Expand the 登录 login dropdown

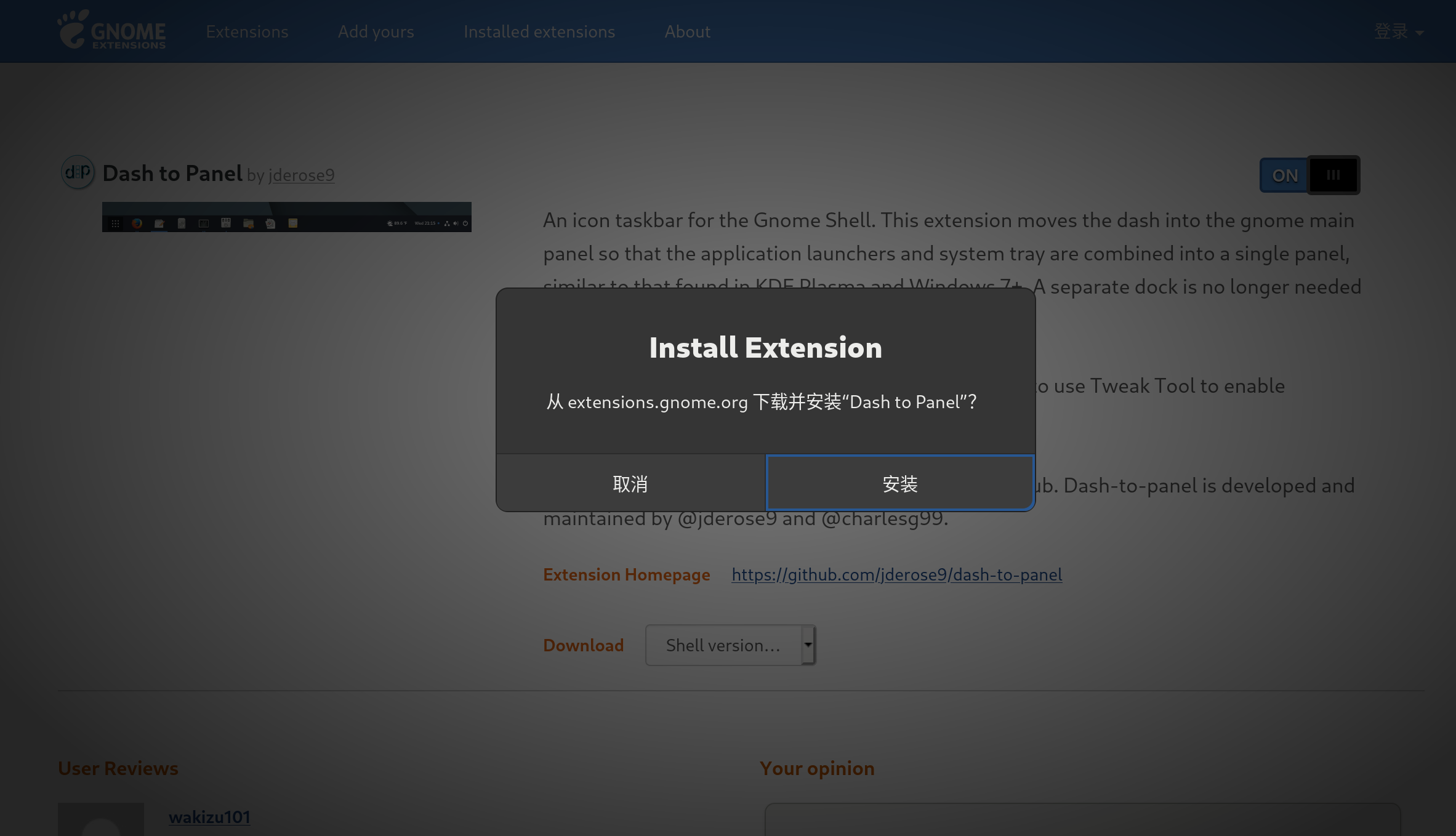click(1399, 31)
